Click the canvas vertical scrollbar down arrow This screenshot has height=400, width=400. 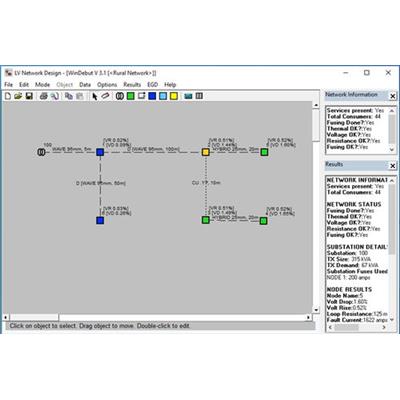click(x=316, y=310)
